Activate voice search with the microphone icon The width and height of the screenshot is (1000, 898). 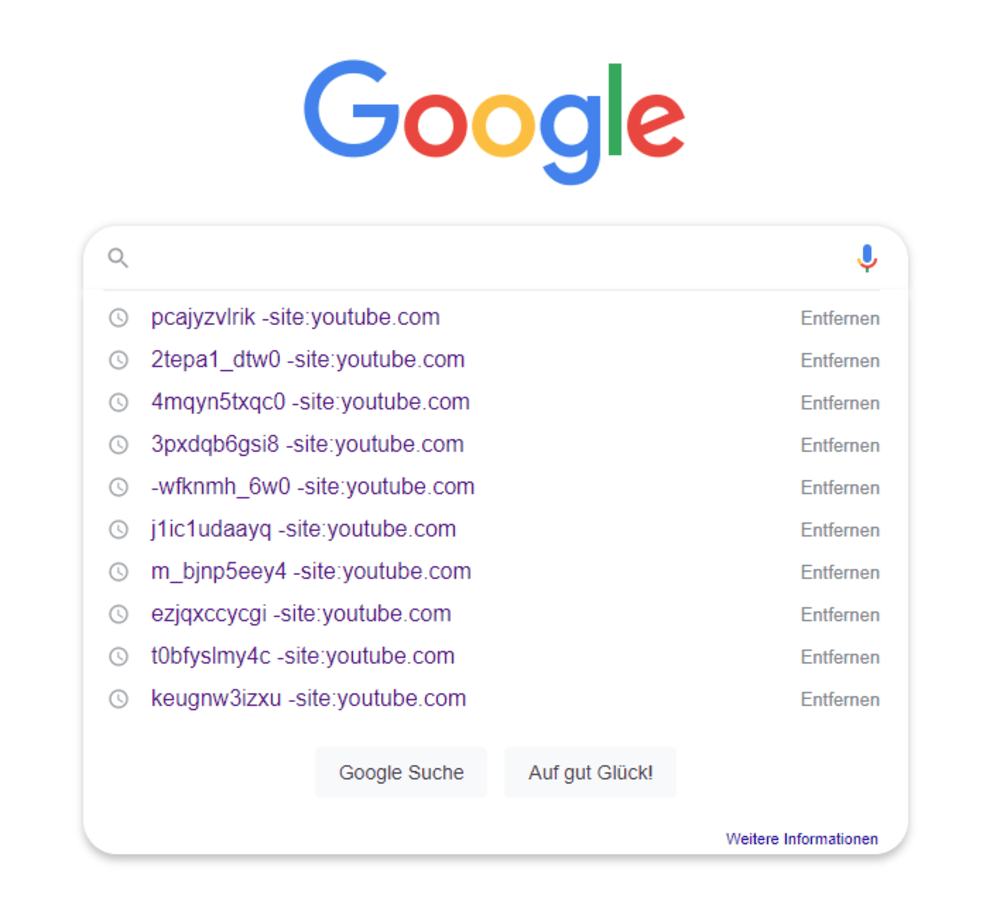[866, 257]
